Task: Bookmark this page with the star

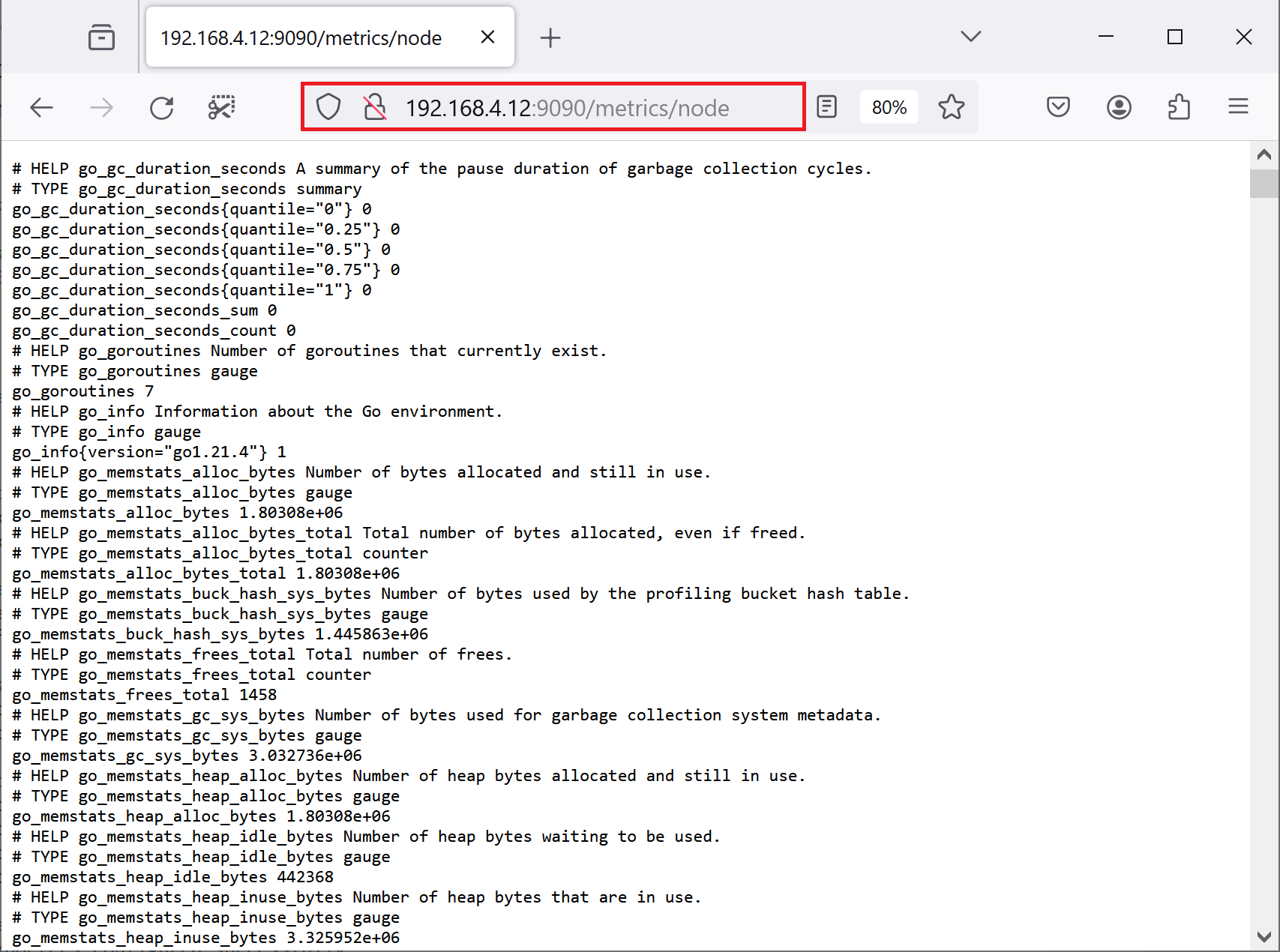Action: point(952,107)
